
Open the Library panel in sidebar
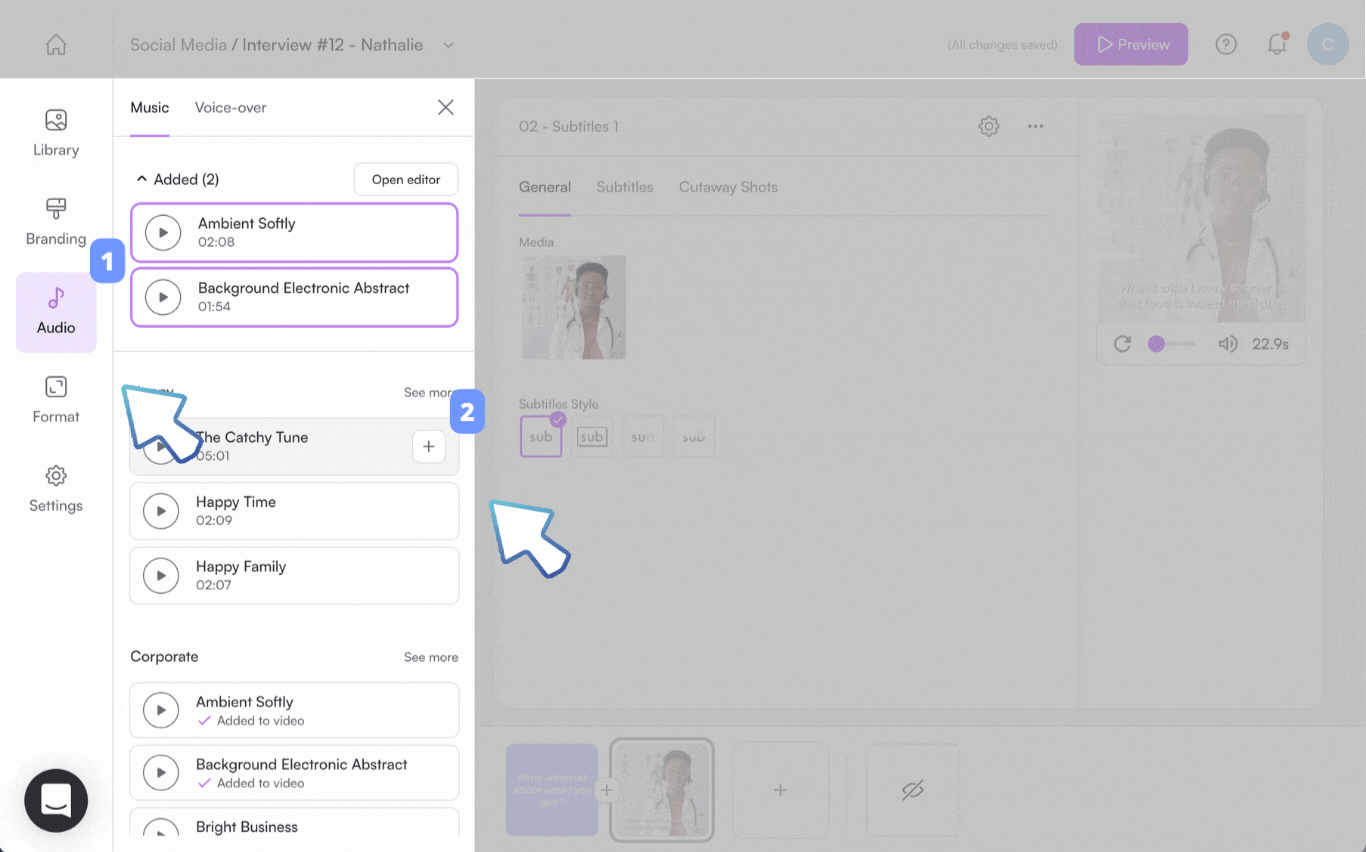pyautogui.click(x=56, y=133)
